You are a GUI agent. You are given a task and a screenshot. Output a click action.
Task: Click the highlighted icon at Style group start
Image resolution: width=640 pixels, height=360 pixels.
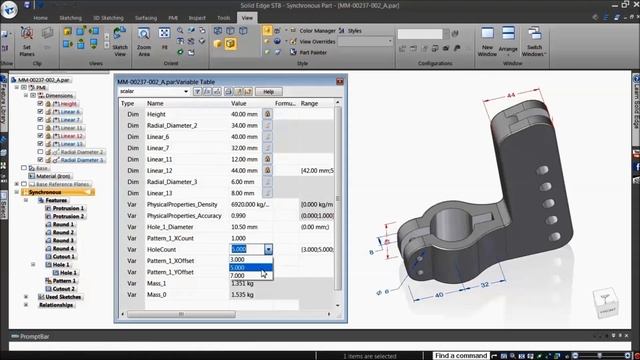click(x=267, y=31)
